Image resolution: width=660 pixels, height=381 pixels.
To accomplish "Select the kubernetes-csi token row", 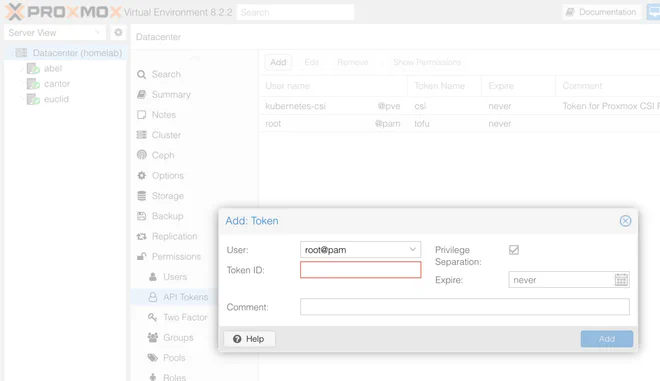I will click(460, 106).
